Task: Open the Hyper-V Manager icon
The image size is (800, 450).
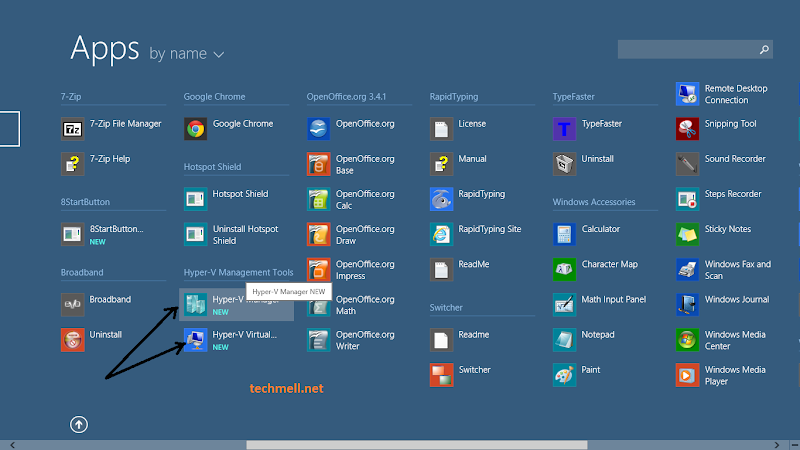Action: pos(195,305)
